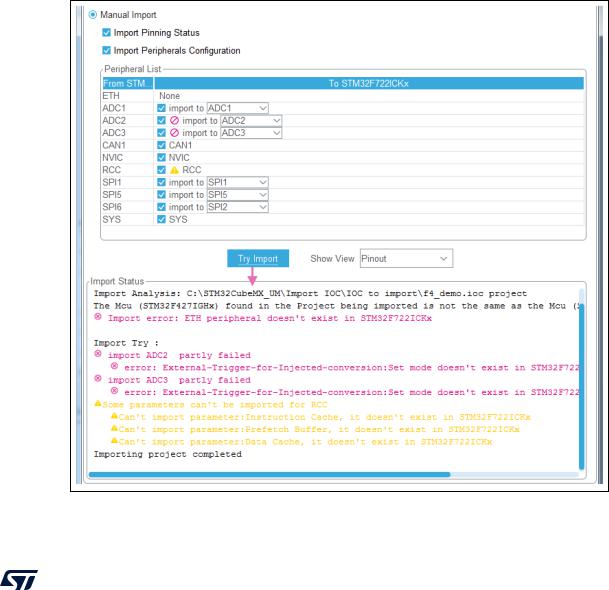Select the ETH row 'None' cell

coord(169,96)
